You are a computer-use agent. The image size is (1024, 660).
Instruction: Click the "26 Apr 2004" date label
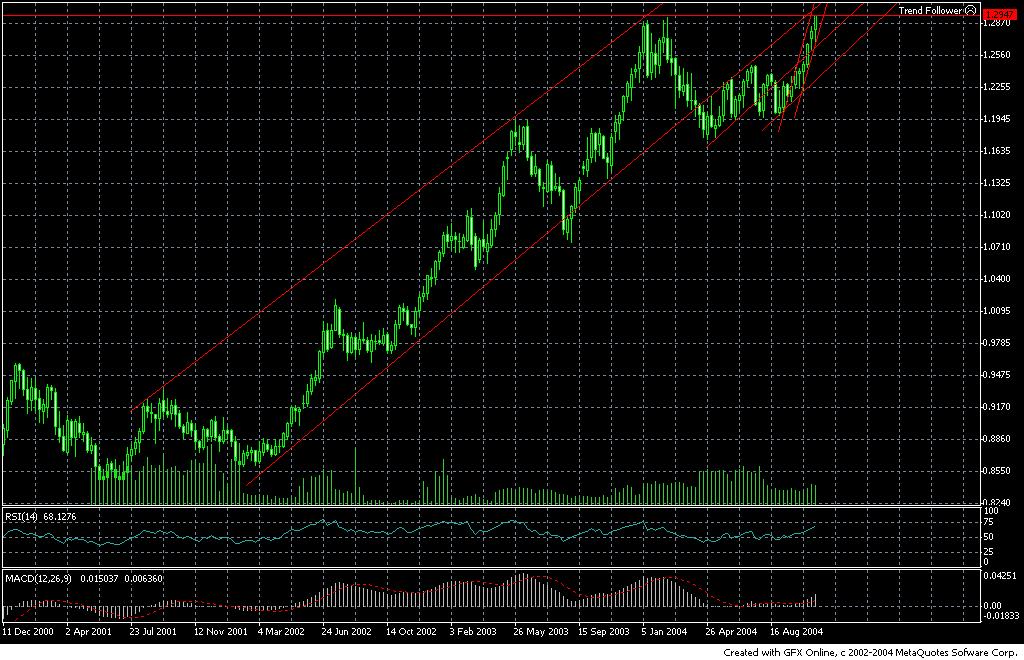[x=731, y=632]
